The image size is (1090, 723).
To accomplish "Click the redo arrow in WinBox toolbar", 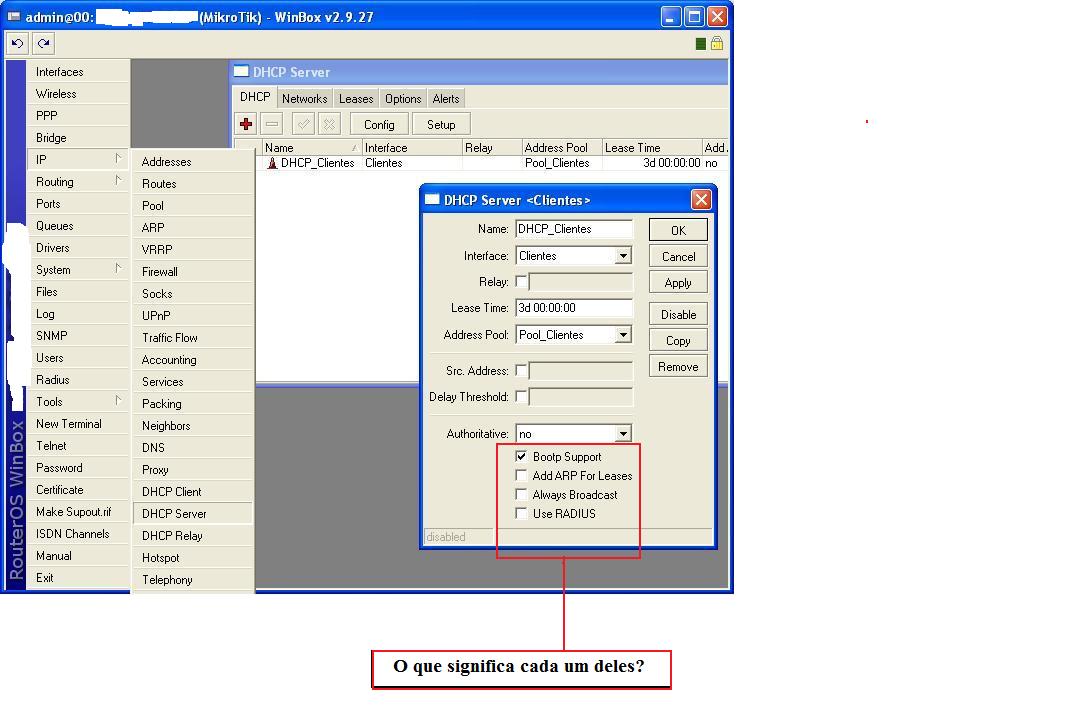I will click(x=43, y=44).
